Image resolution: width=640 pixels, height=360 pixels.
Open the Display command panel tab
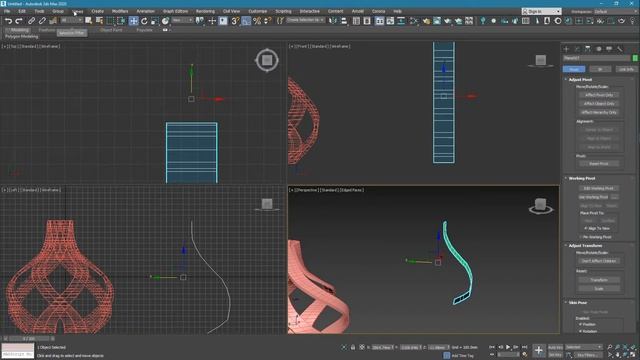click(609, 49)
